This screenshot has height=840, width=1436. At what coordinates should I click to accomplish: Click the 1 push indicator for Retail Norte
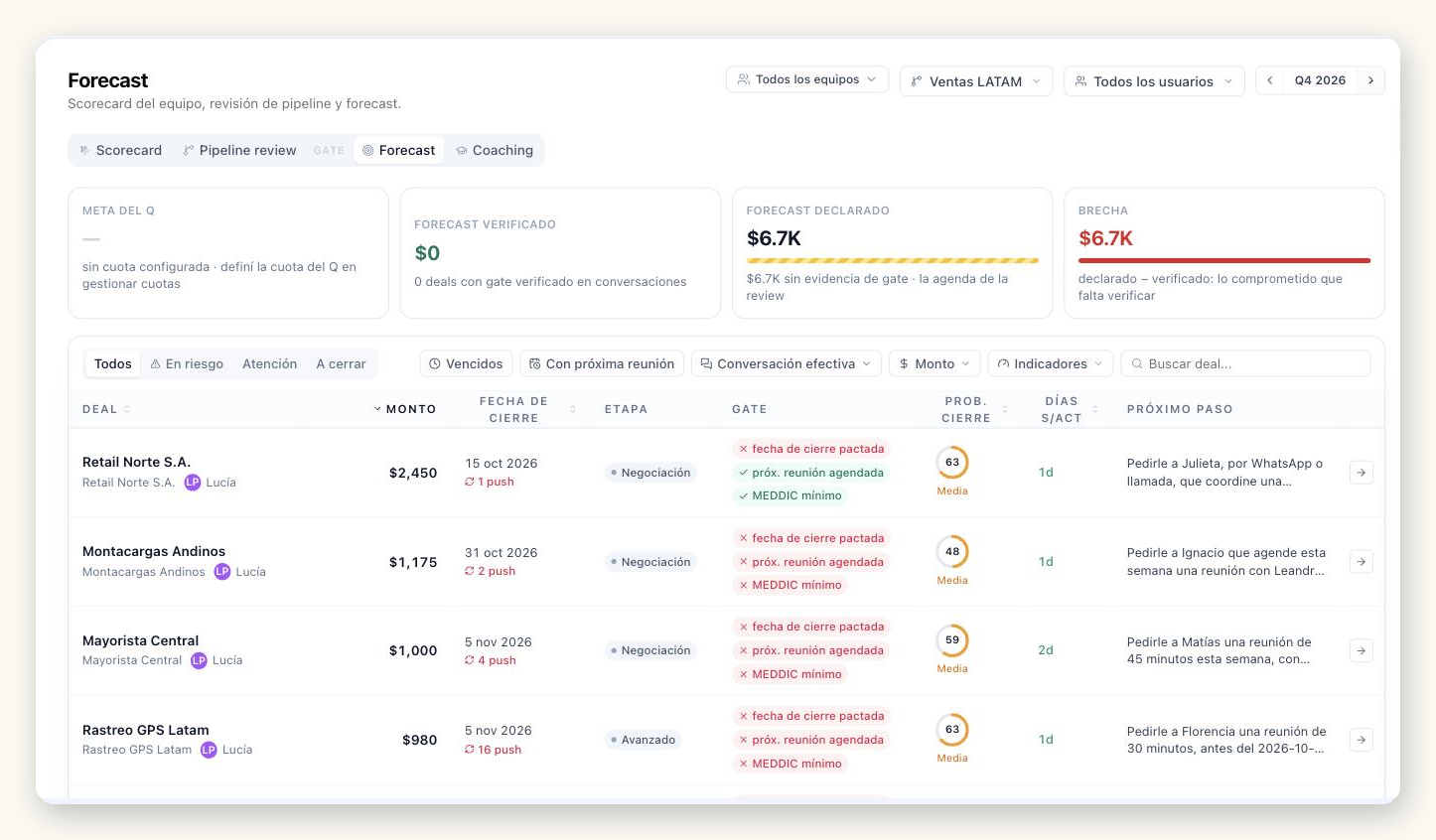(490, 482)
